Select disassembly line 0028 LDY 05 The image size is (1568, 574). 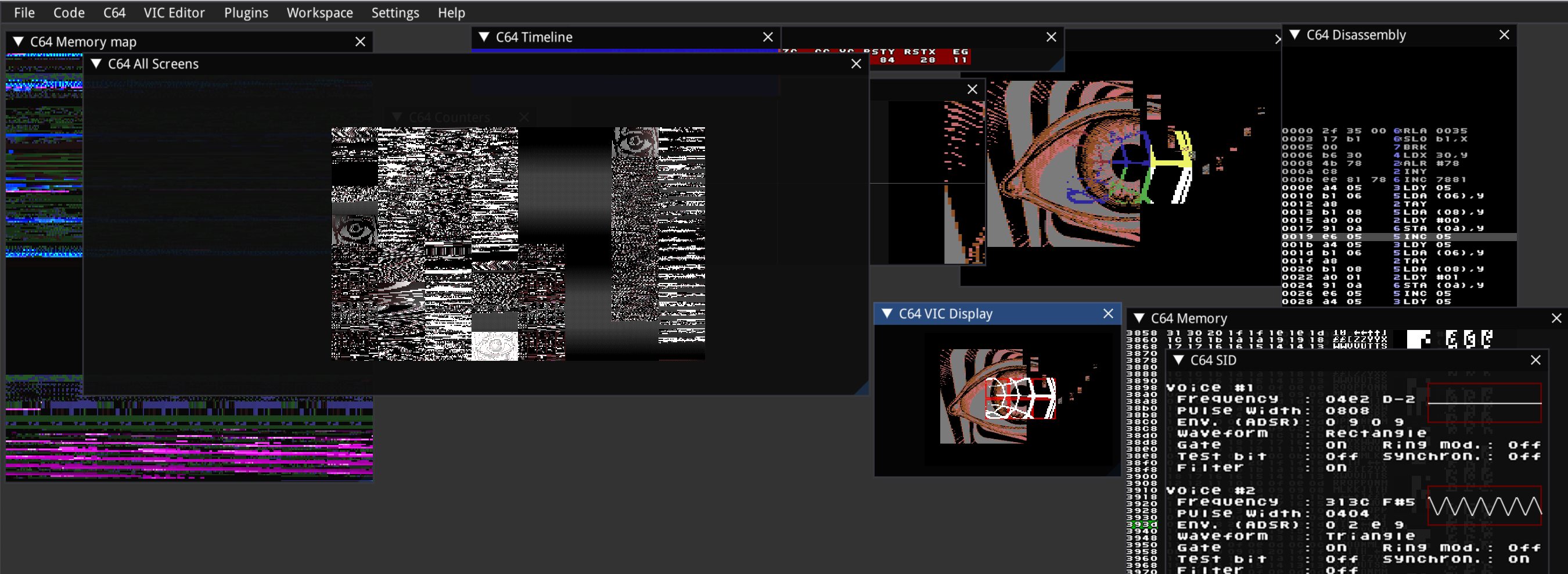[1399, 302]
